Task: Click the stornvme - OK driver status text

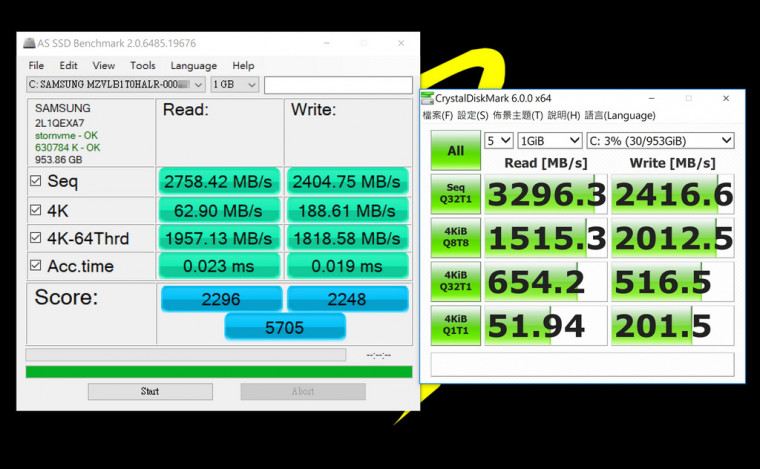Action: [x=66, y=136]
